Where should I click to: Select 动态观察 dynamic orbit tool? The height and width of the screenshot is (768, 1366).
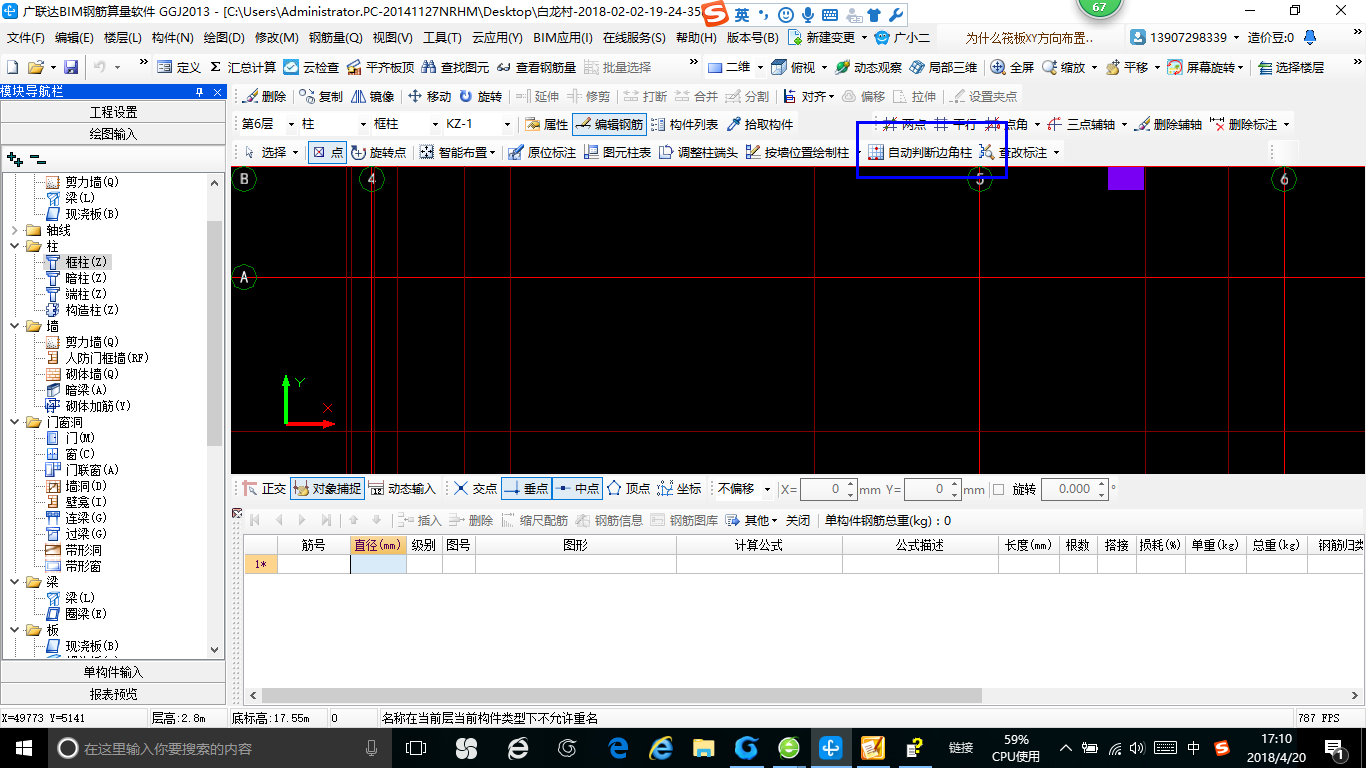868,67
